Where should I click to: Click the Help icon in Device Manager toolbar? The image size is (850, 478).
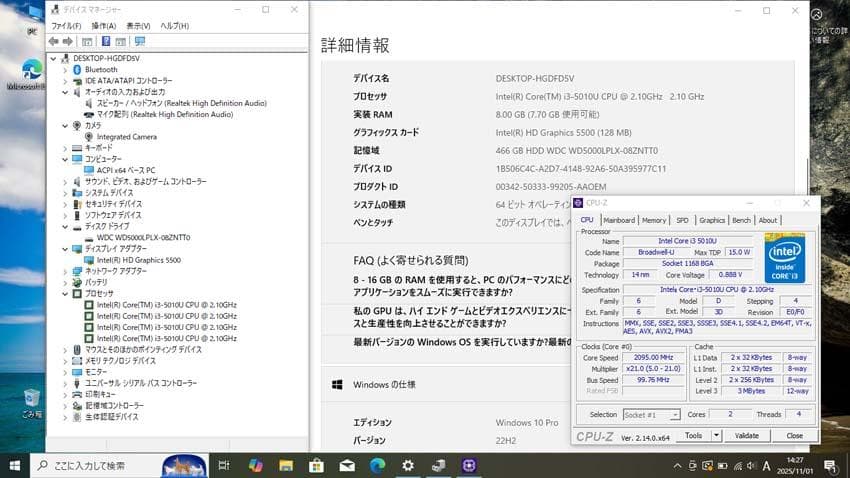pyautogui.click(x=106, y=41)
